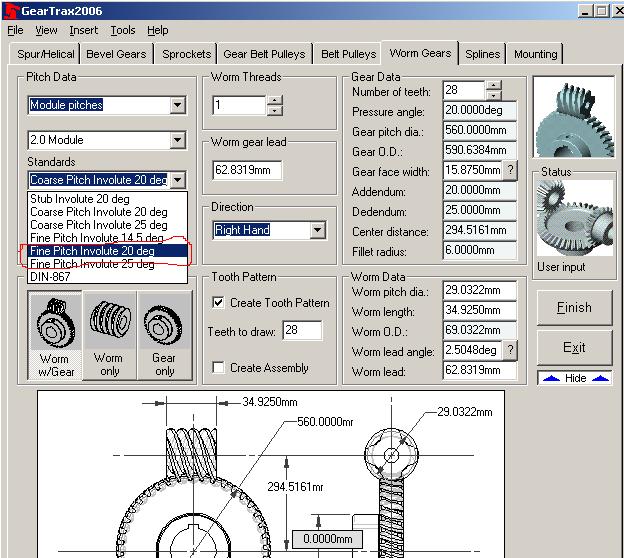
Task: Click the Worm lead field in Worm Data
Action: (480, 370)
